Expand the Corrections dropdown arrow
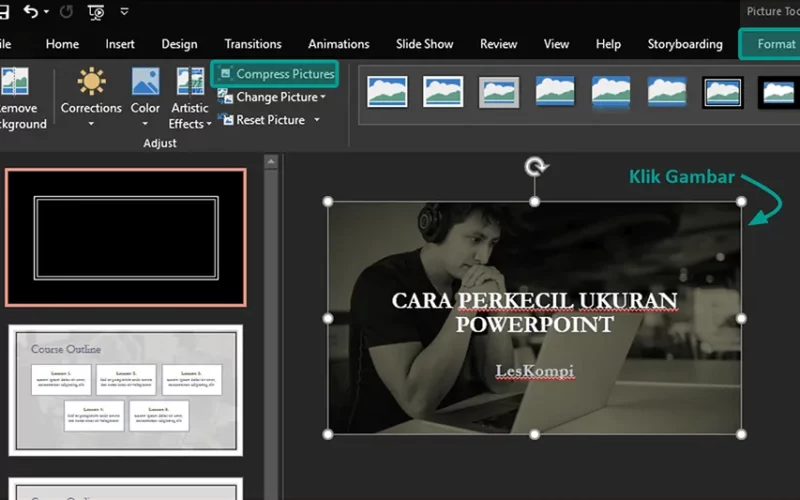 [91, 124]
